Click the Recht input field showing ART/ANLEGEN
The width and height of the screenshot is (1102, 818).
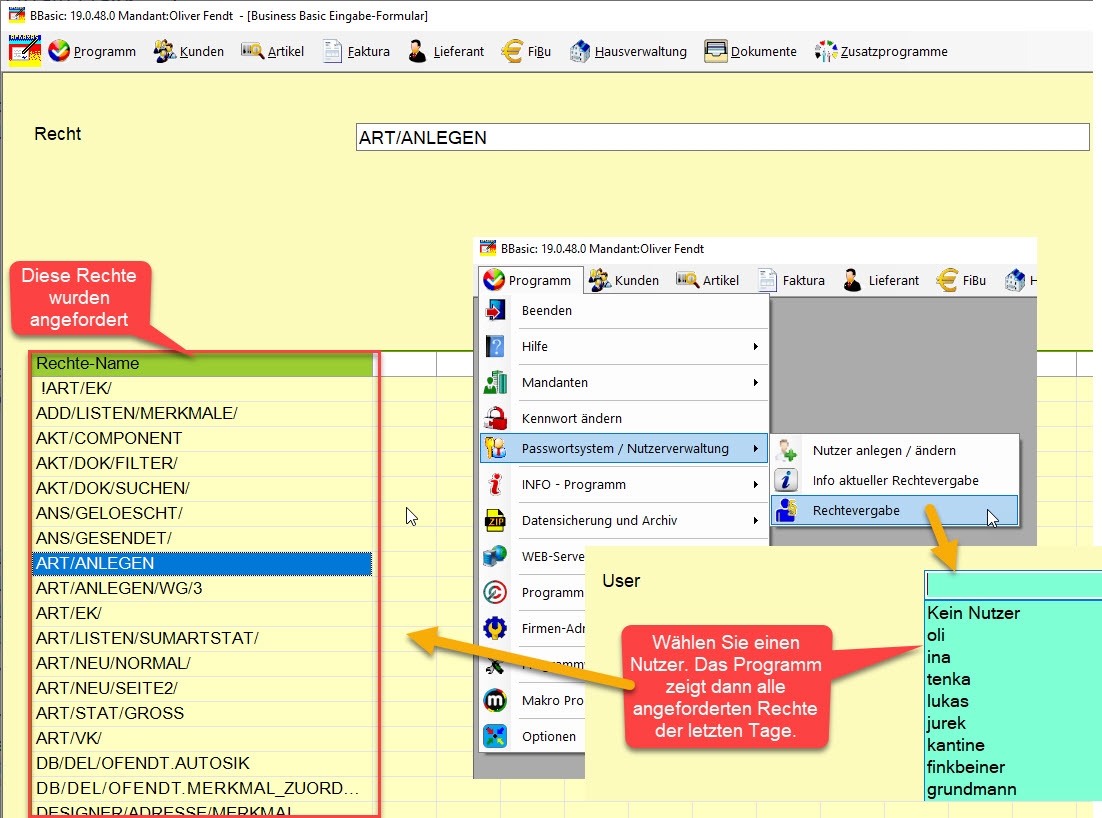(x=722, y=138)
